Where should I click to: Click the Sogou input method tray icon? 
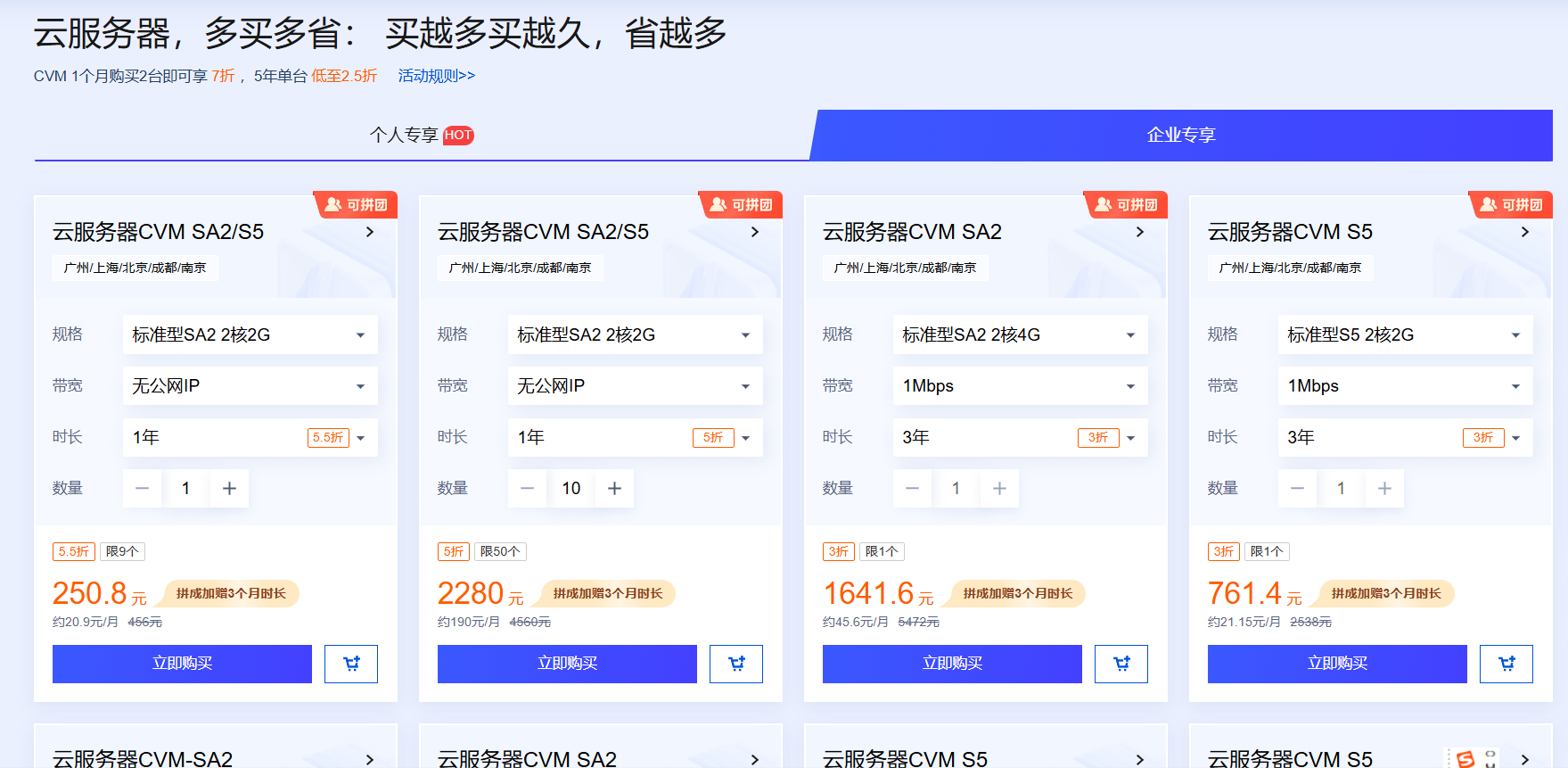(1465, 759)
